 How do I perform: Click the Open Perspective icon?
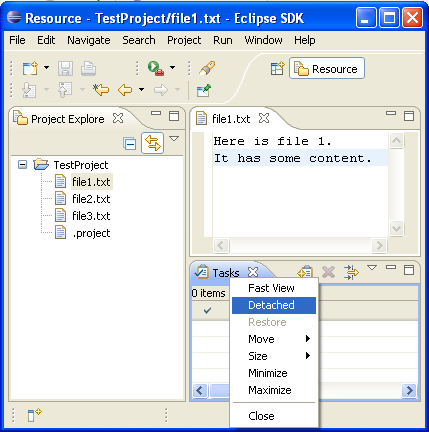coord(277,69)
